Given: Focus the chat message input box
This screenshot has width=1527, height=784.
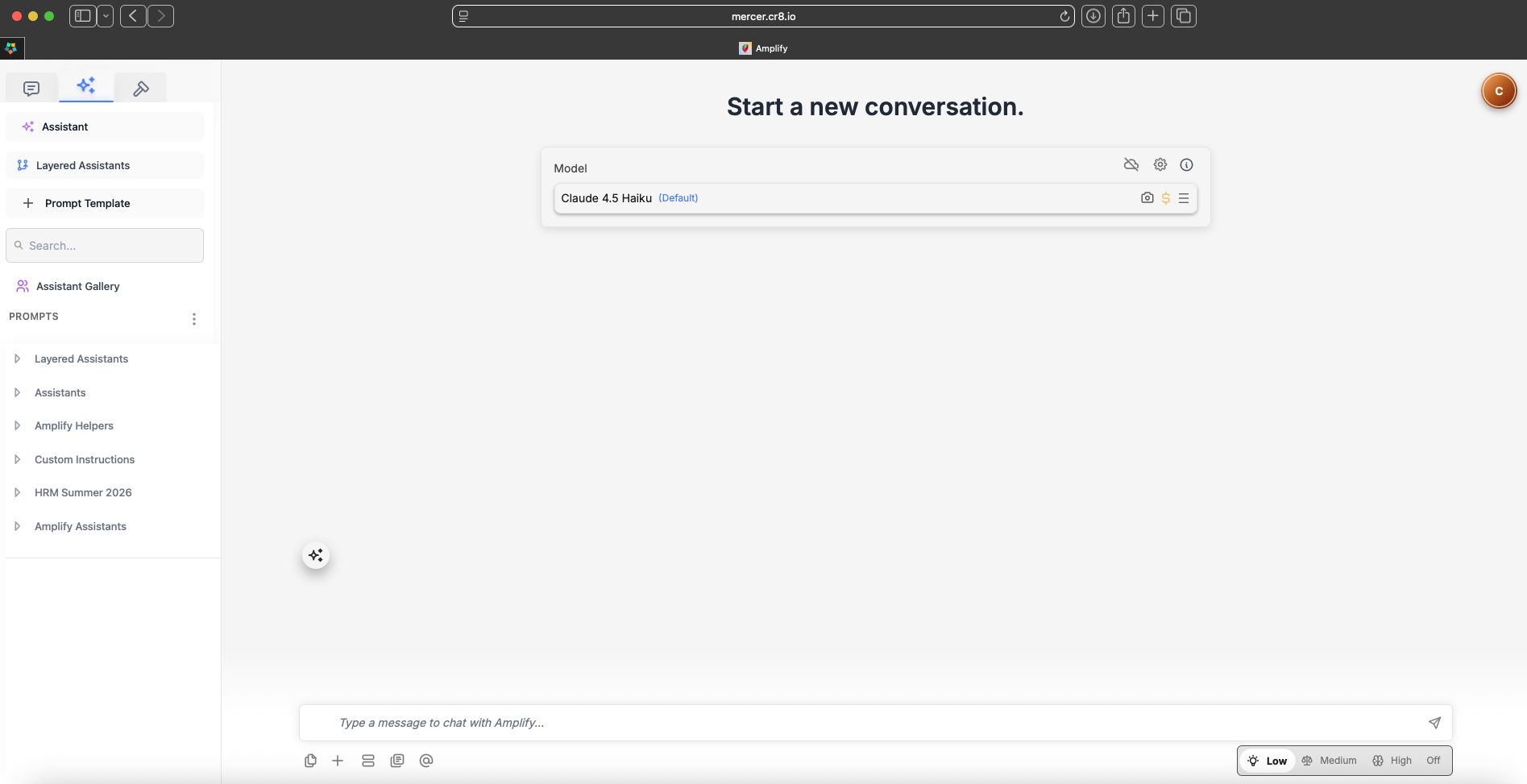Looking at the screenshot, I should [x=875, y=723].
